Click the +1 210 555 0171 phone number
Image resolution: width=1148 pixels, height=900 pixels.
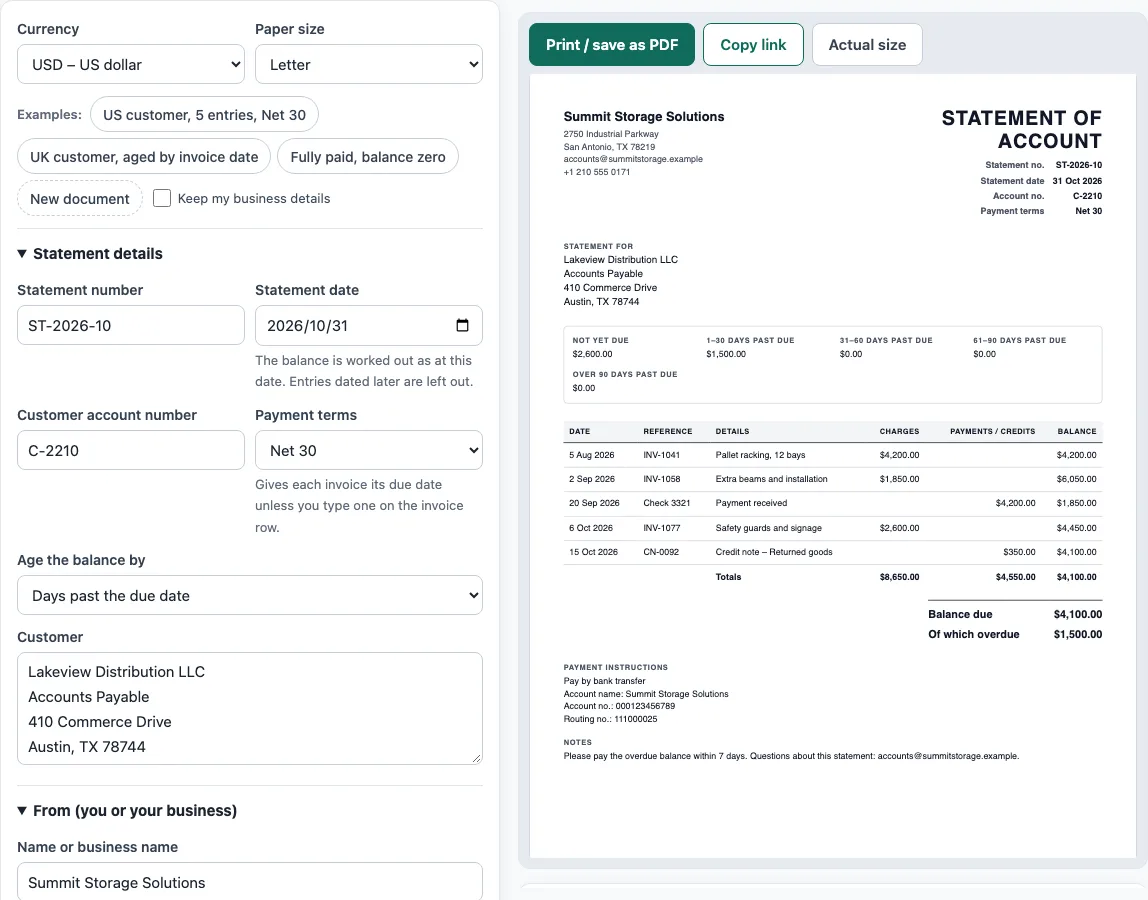click(x=597, y=172)
